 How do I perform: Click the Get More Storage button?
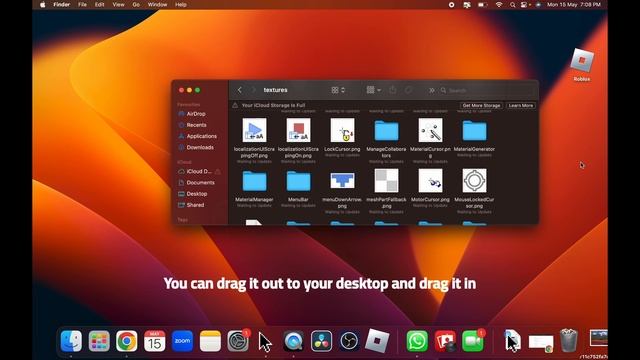[481, 105]
